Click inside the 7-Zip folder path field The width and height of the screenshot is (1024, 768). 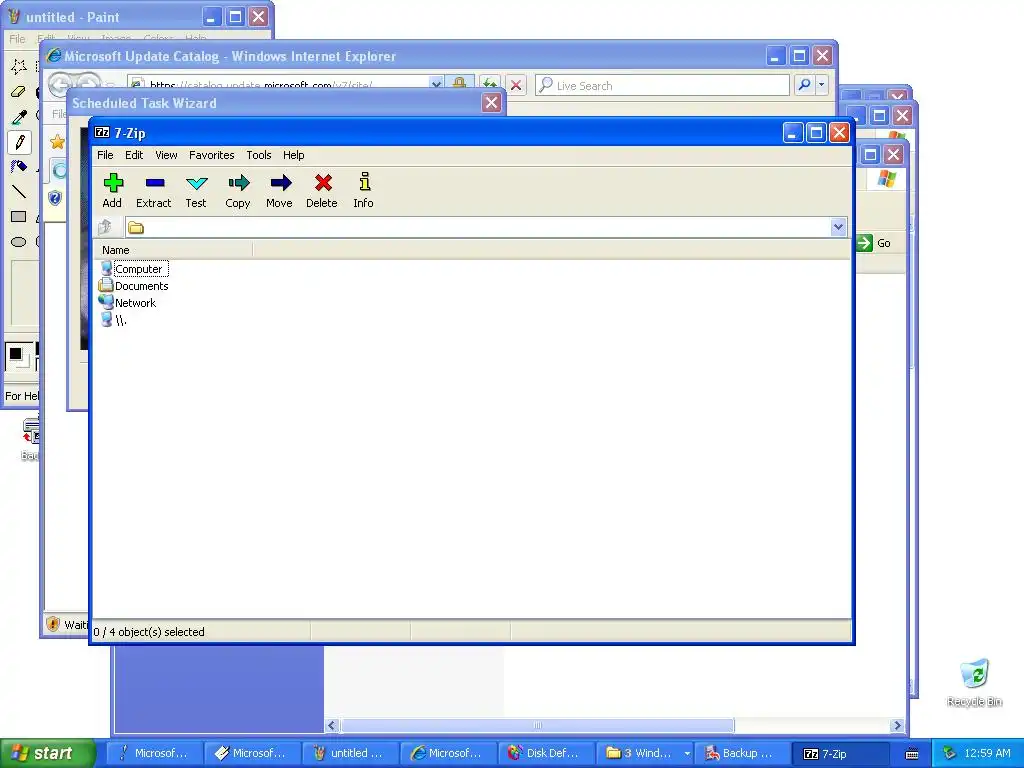(487, 227)
